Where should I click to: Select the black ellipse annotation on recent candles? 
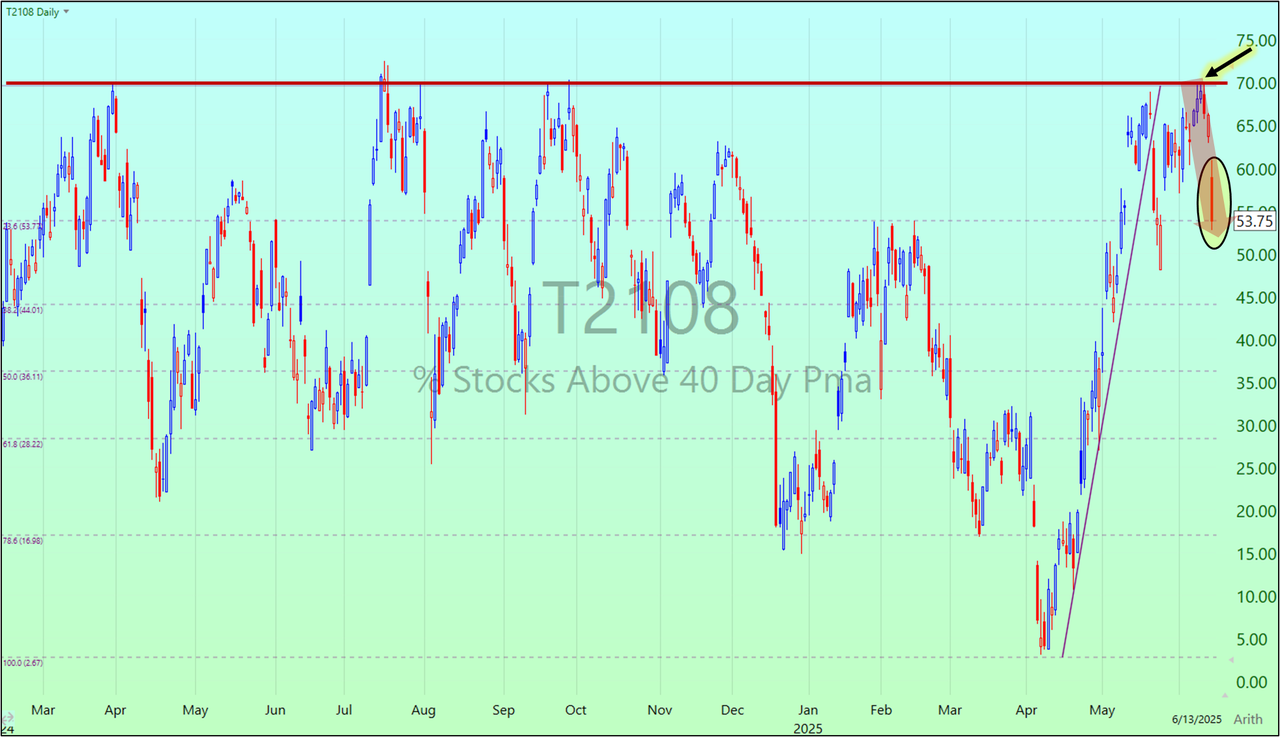point(1213,200)
